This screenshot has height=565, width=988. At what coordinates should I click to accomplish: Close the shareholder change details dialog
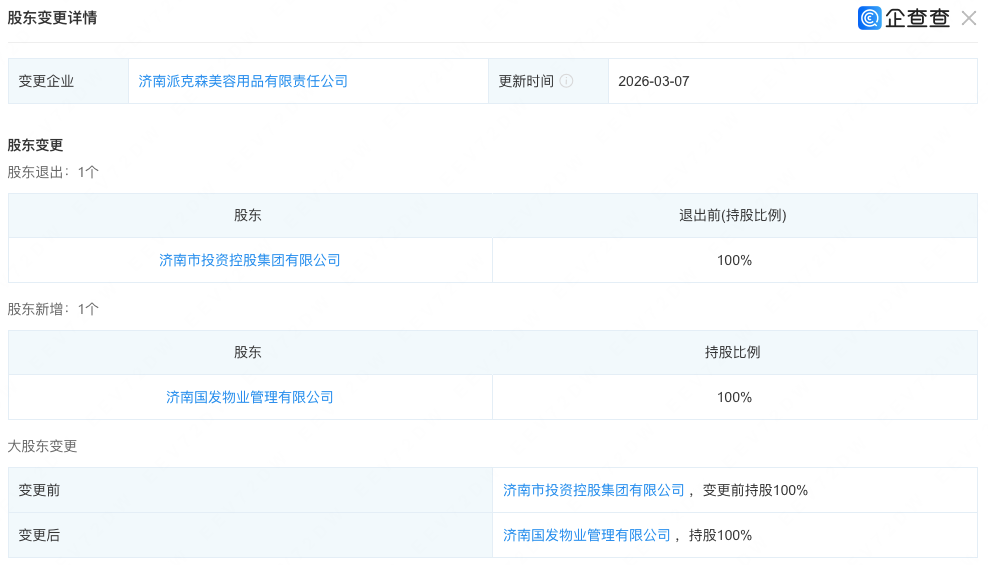[x=968, y=18]
